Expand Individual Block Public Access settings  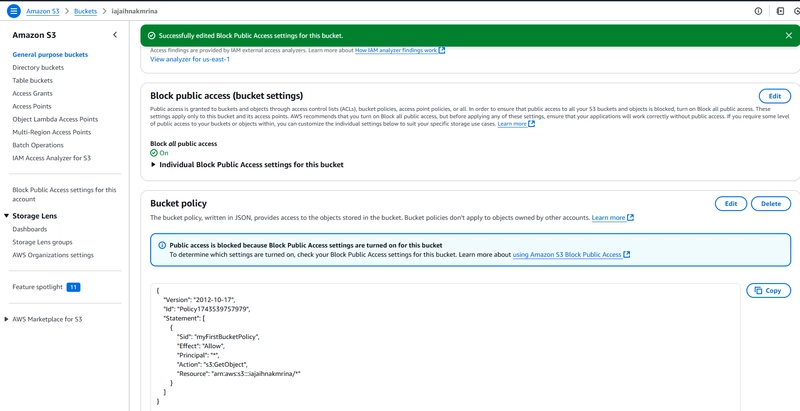[247, 165]
